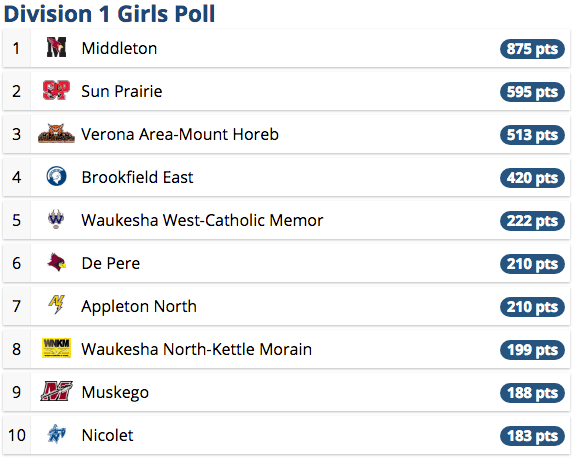Image resolution: width=576 pixels, height=460 pixels.
Task: Click the De Pere cardinal bird logo
Action: (56, 262)
